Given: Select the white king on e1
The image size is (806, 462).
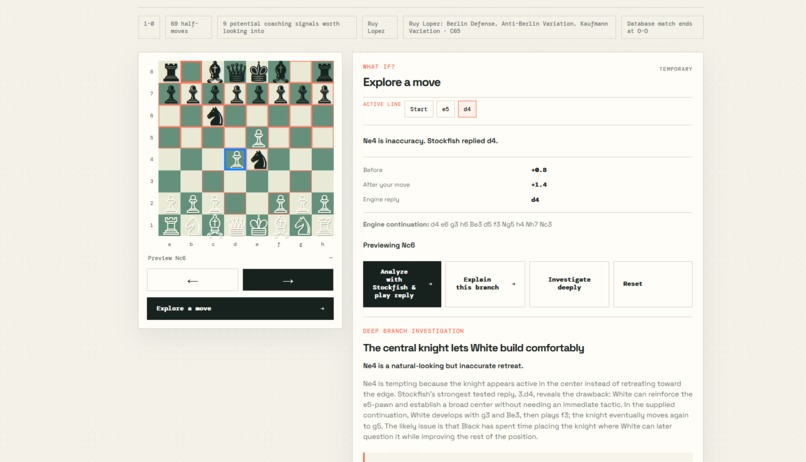Looking at the screenshot, I should click(258, 225).
